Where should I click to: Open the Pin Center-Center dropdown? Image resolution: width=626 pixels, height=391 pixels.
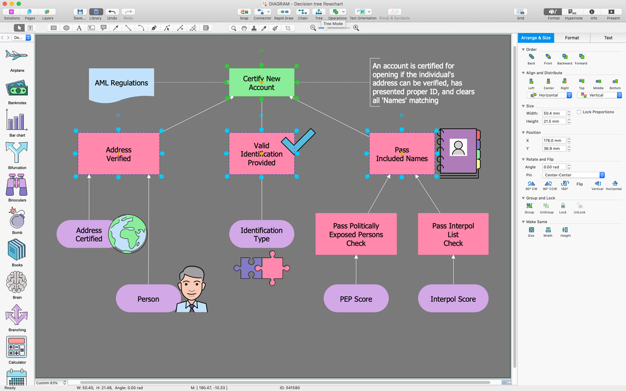click(x=573, y=175)
